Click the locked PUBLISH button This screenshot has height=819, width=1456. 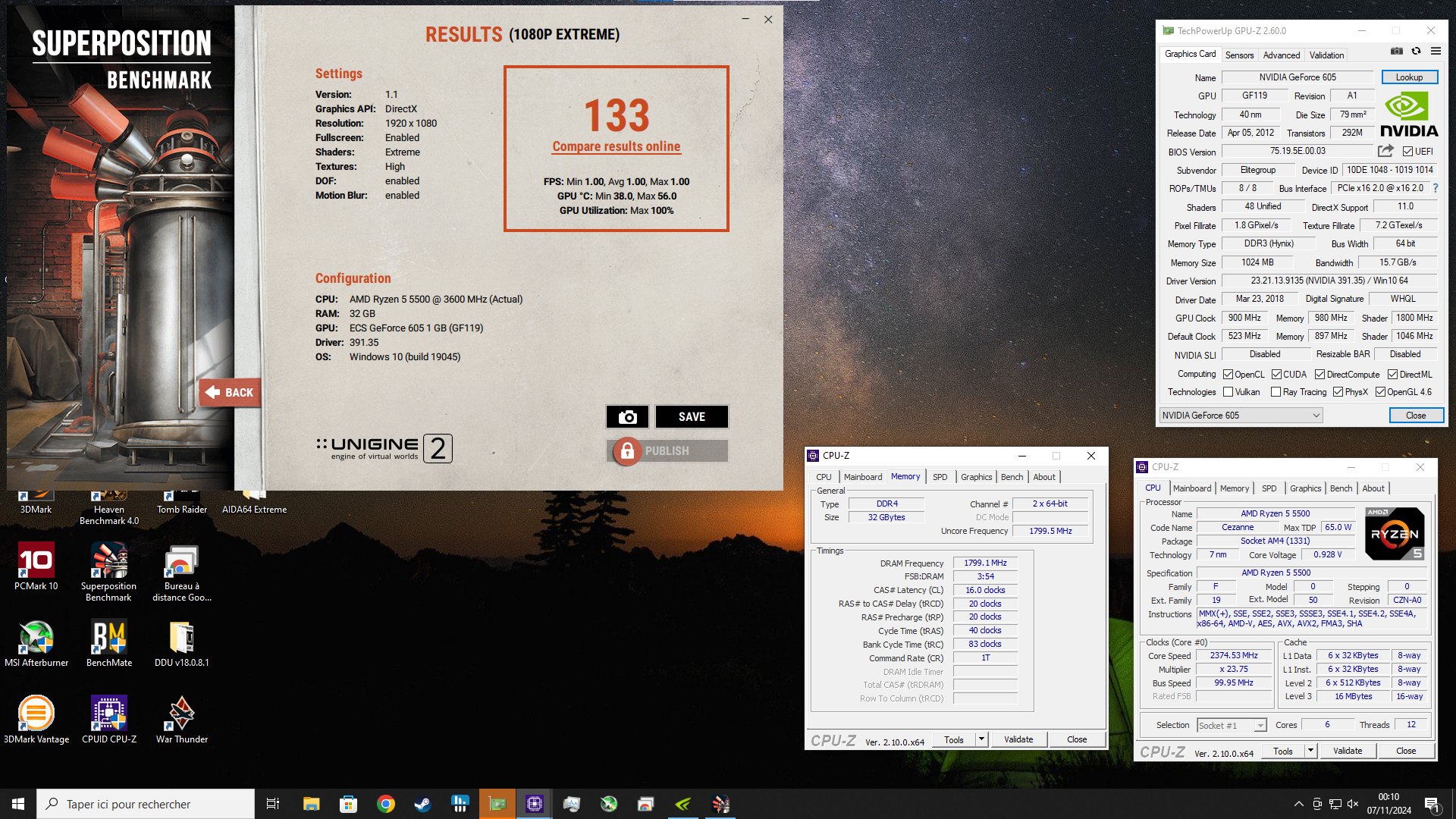coord(667,451)
